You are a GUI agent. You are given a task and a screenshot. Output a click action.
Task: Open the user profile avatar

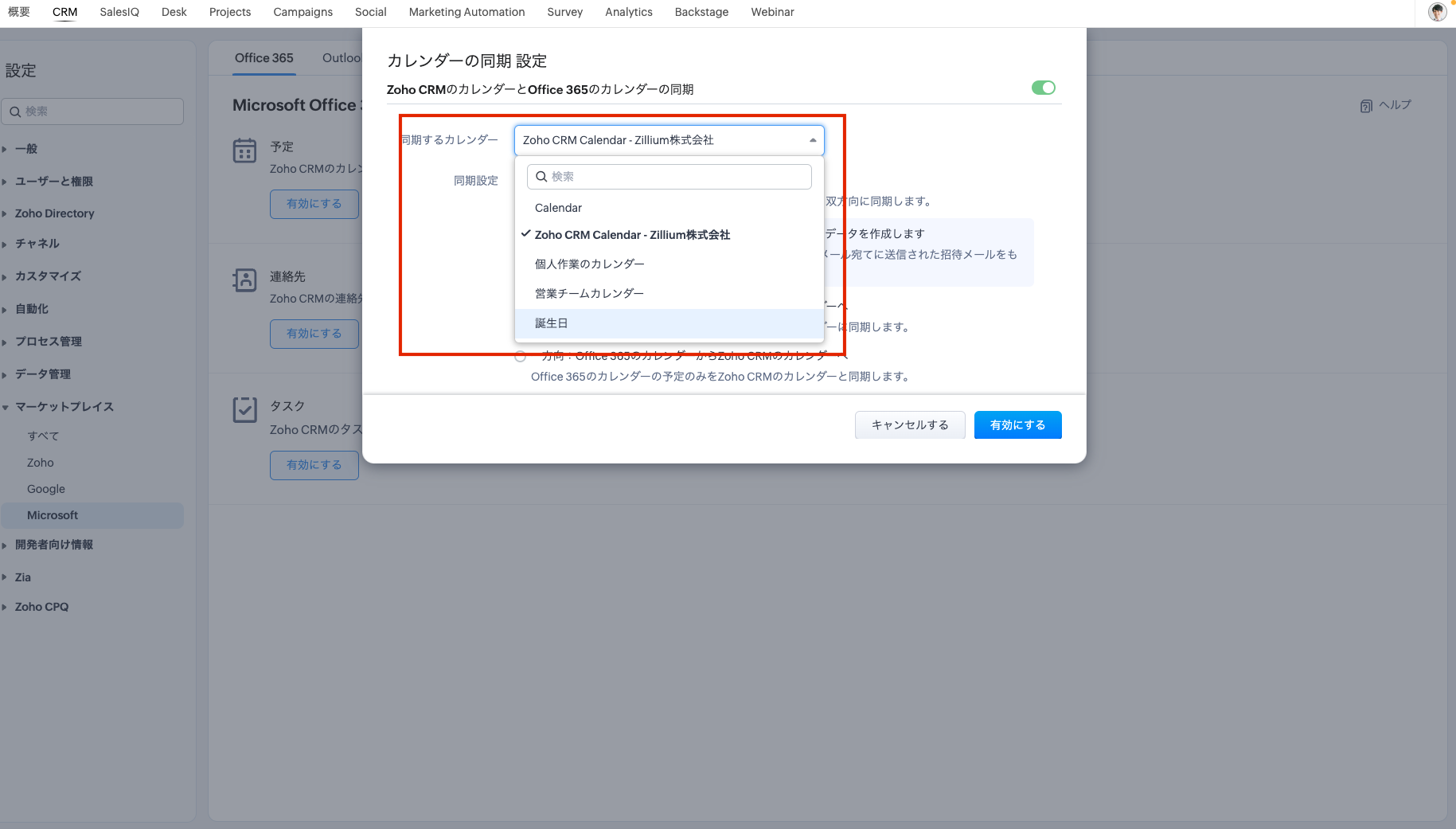1437,12
